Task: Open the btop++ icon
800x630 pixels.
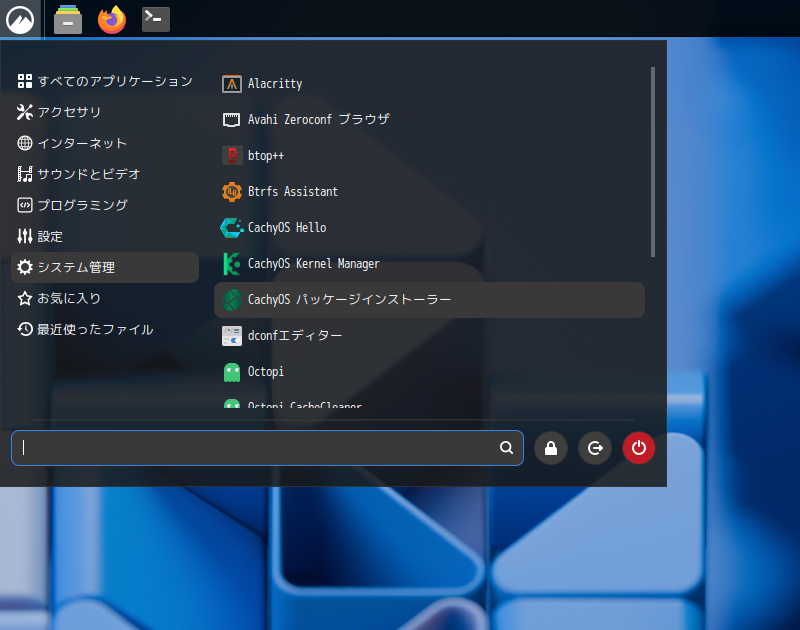Action: tap(232, 156)
